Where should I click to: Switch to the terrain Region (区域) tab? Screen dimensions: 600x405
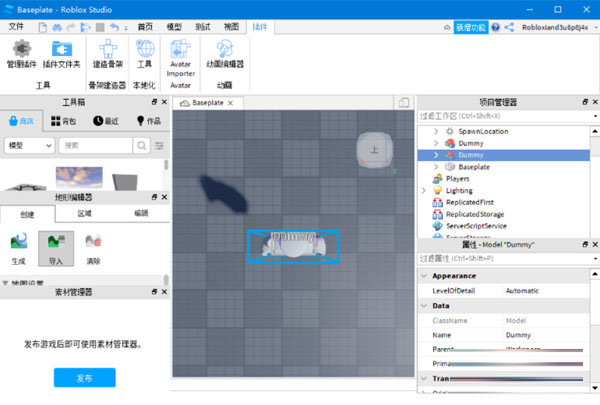[85, 213]
